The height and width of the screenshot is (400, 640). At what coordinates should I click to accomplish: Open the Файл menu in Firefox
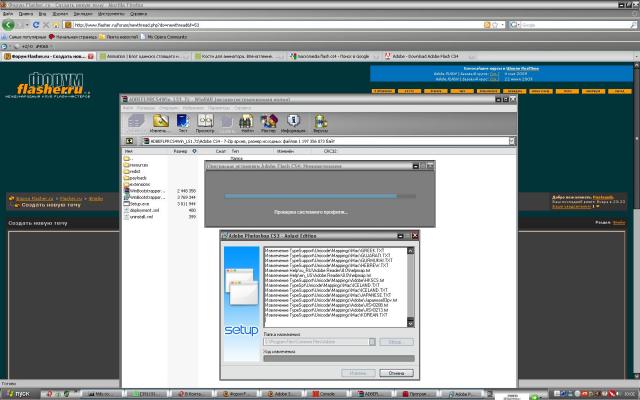tap(8, 14)
